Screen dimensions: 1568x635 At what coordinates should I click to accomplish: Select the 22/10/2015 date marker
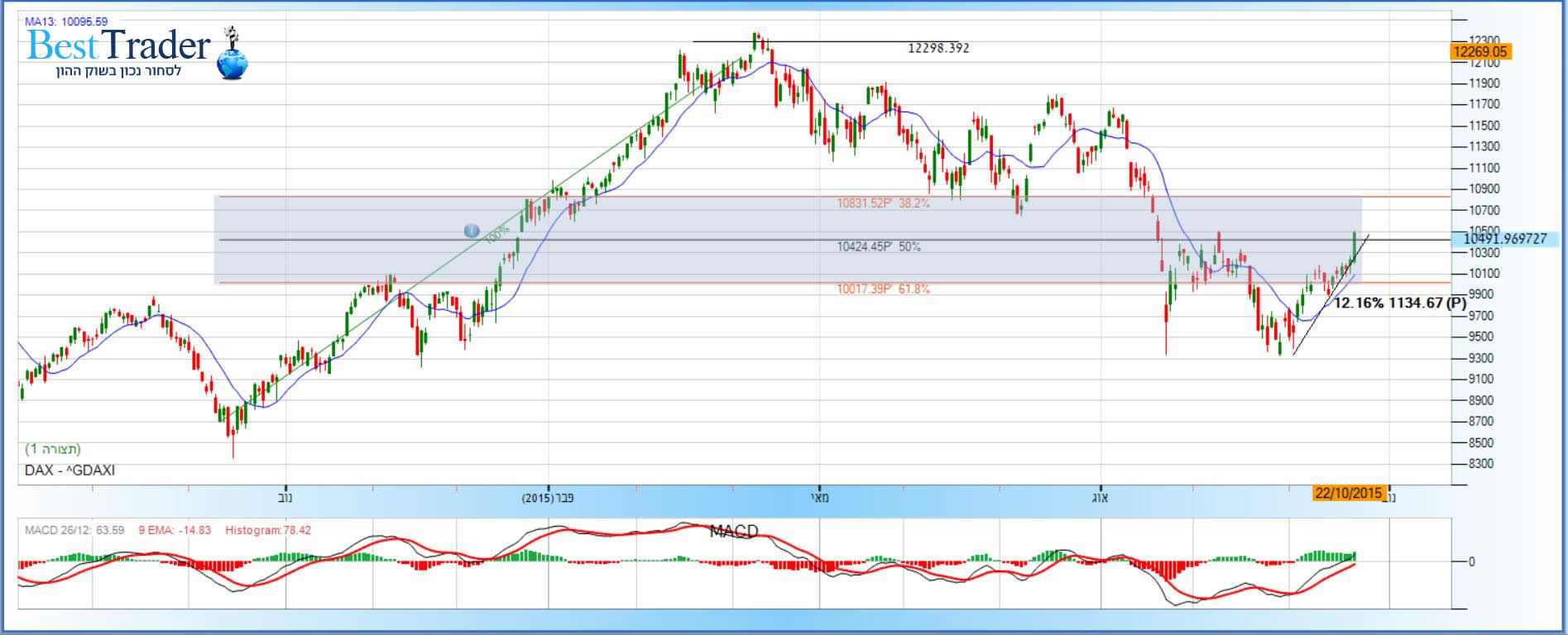(1348, 493)
